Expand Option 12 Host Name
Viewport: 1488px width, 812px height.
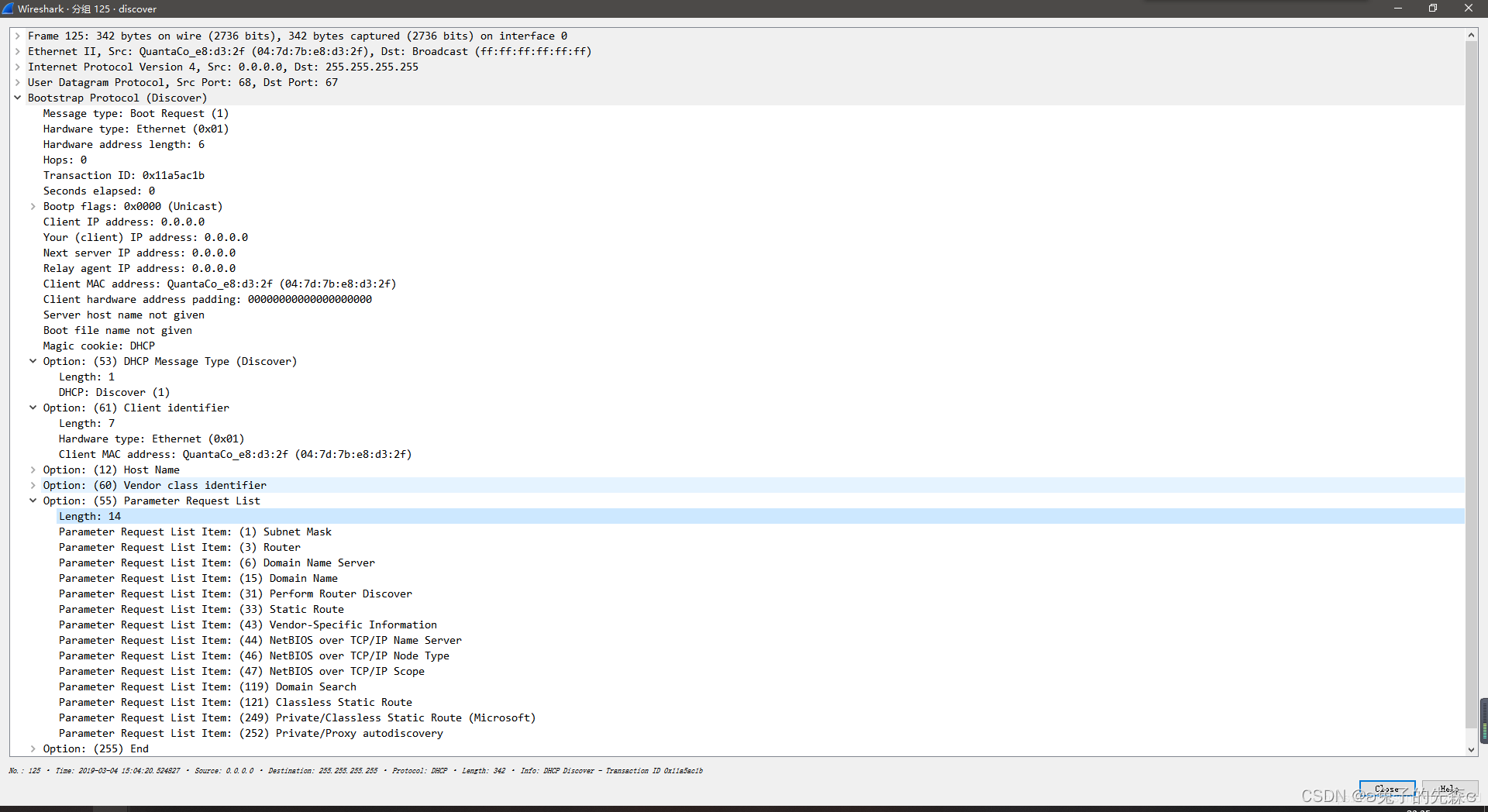tap(33, 470)
